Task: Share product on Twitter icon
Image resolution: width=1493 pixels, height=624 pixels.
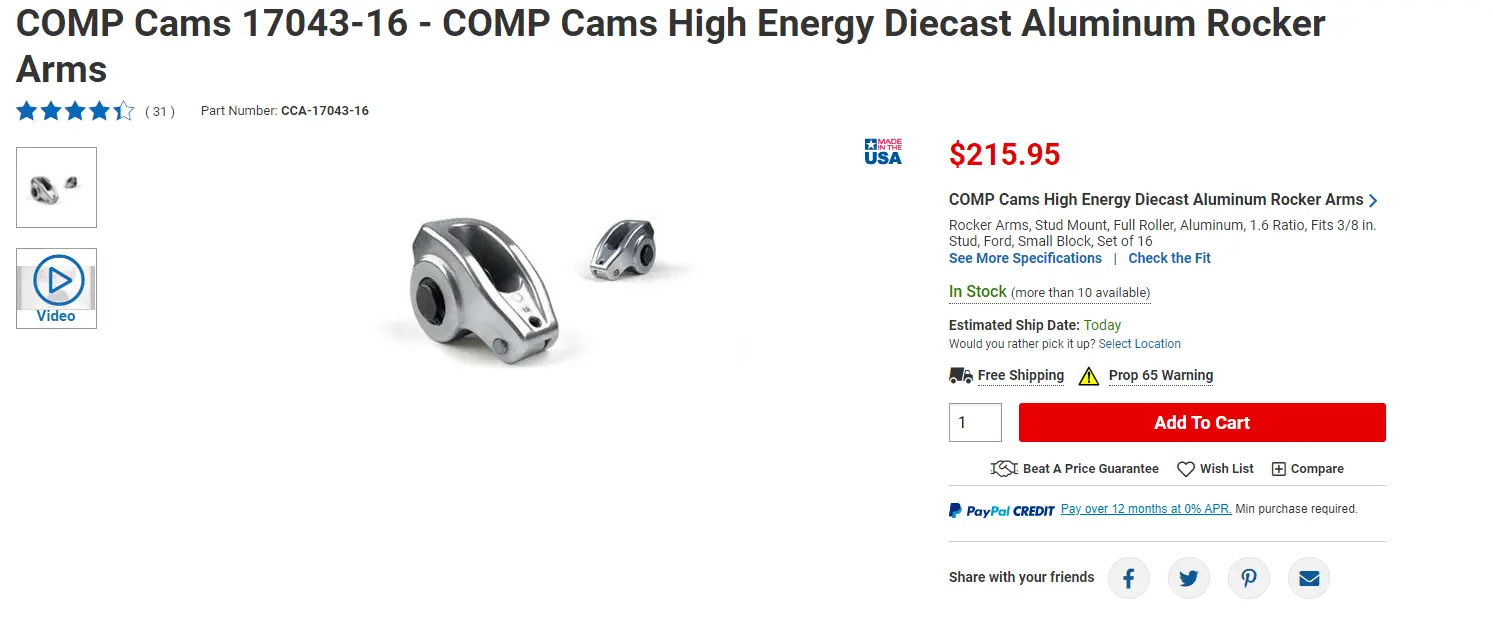Action: coord(1188,578)
